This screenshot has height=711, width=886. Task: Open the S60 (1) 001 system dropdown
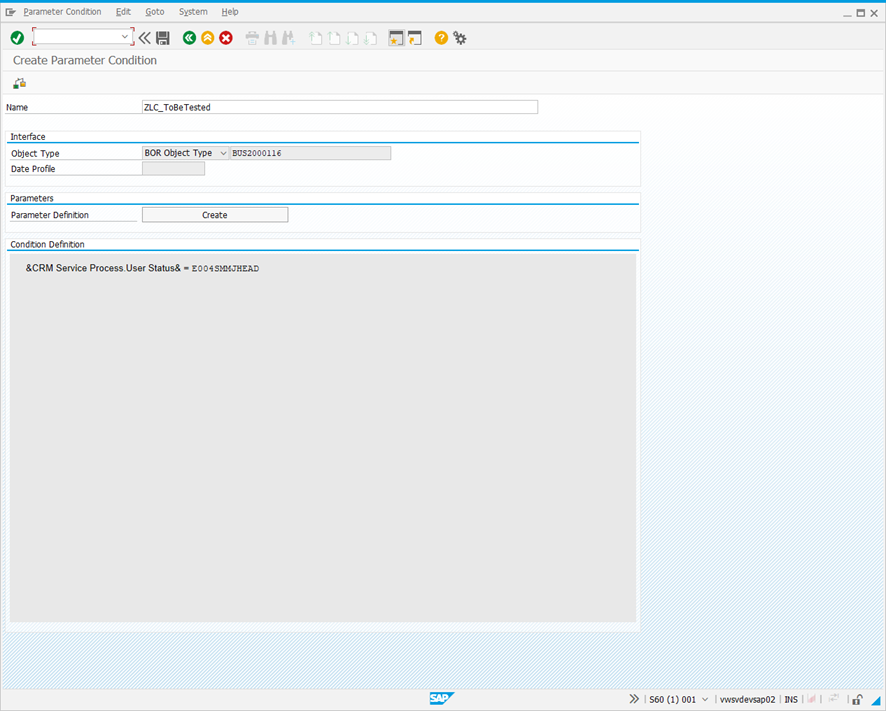705,700
